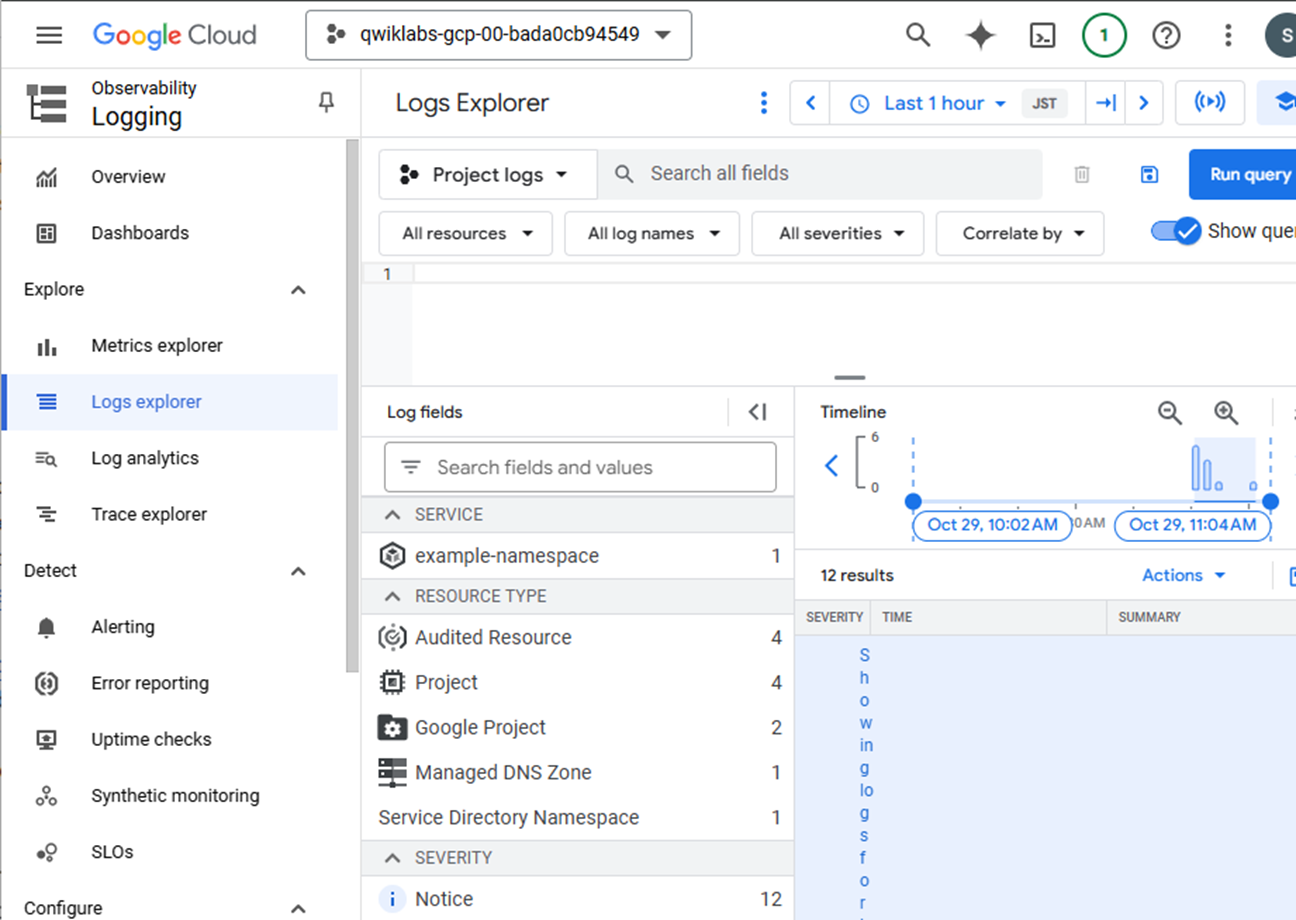Shift time range forward with right arrow

tap(1144, 103)
